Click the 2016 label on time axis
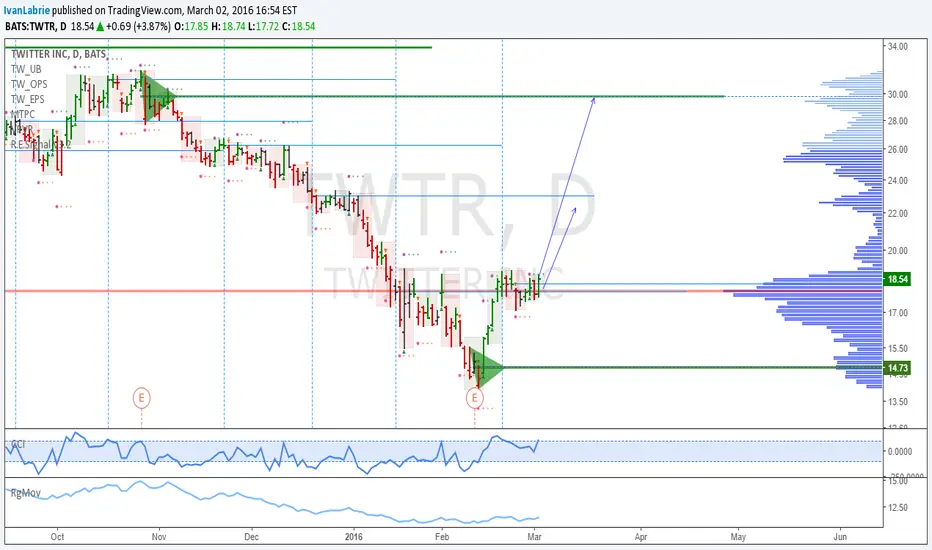 [354, 536]
